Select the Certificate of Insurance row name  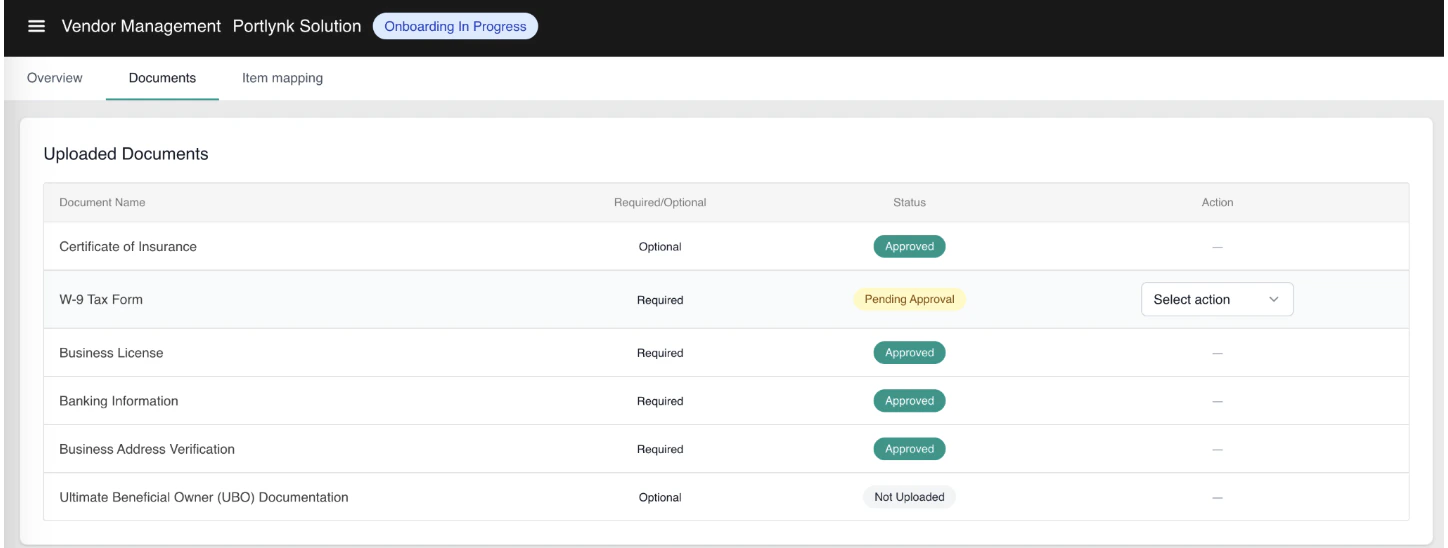128,247
